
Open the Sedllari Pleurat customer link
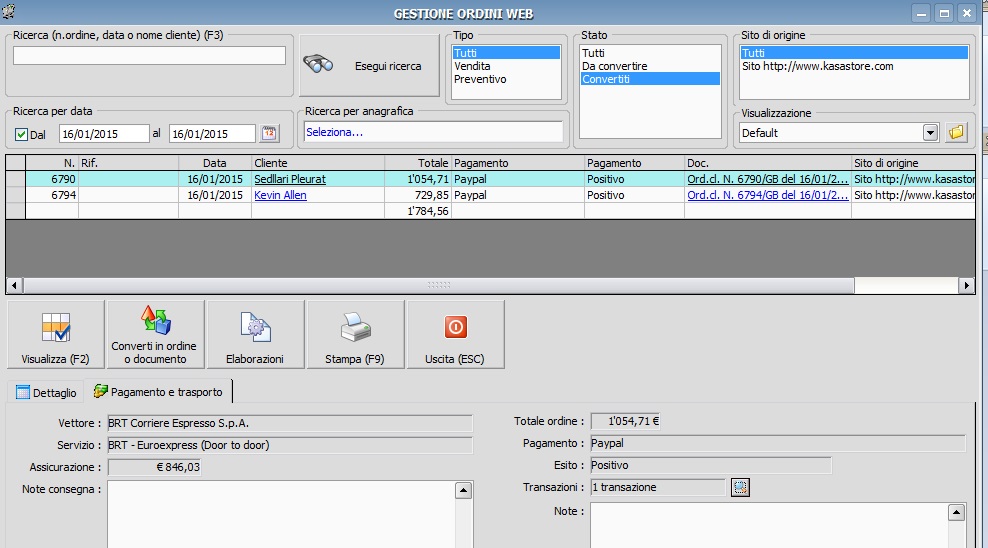click(289, 179)
